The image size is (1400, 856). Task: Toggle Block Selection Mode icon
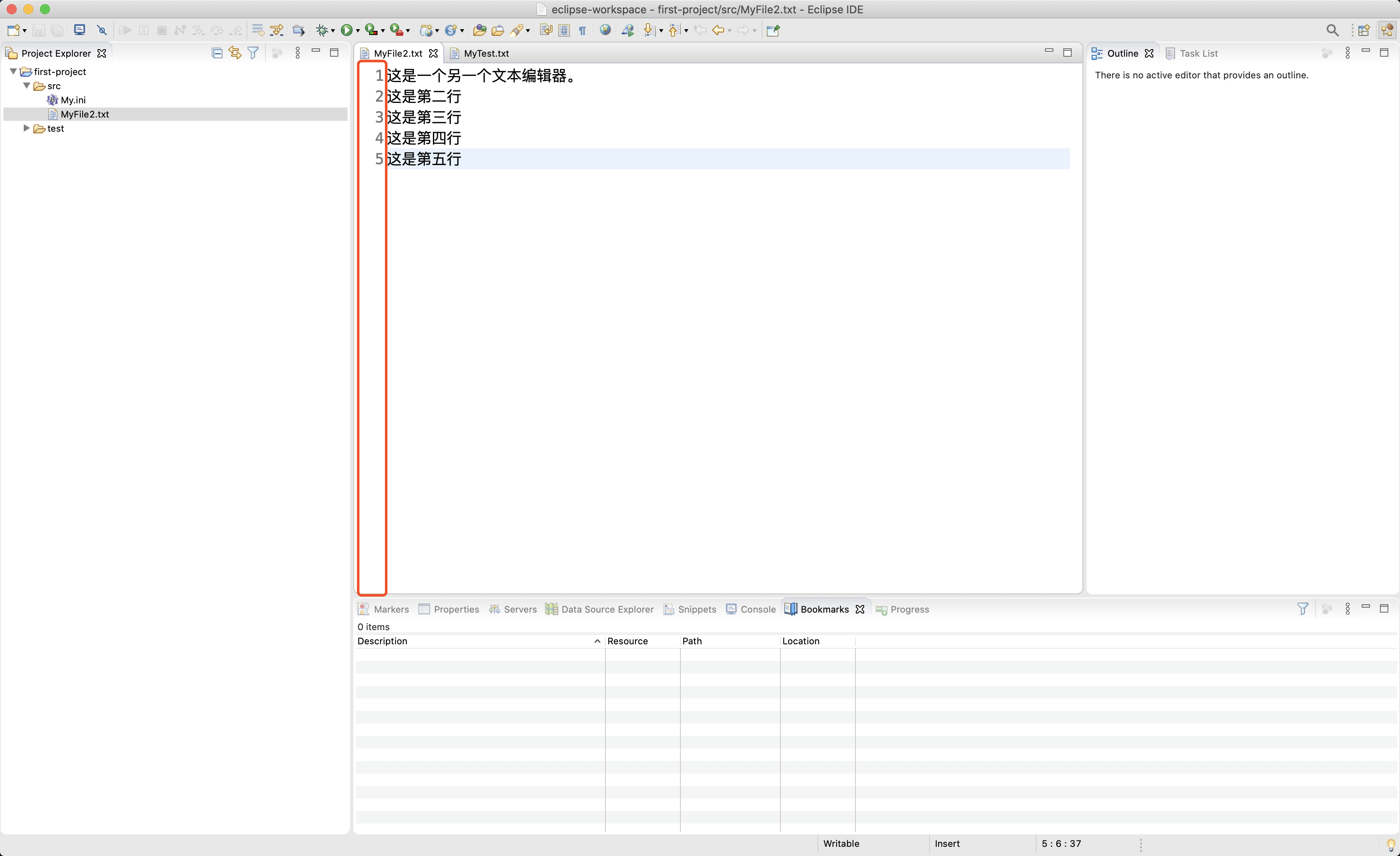click(x=564, y=30)
